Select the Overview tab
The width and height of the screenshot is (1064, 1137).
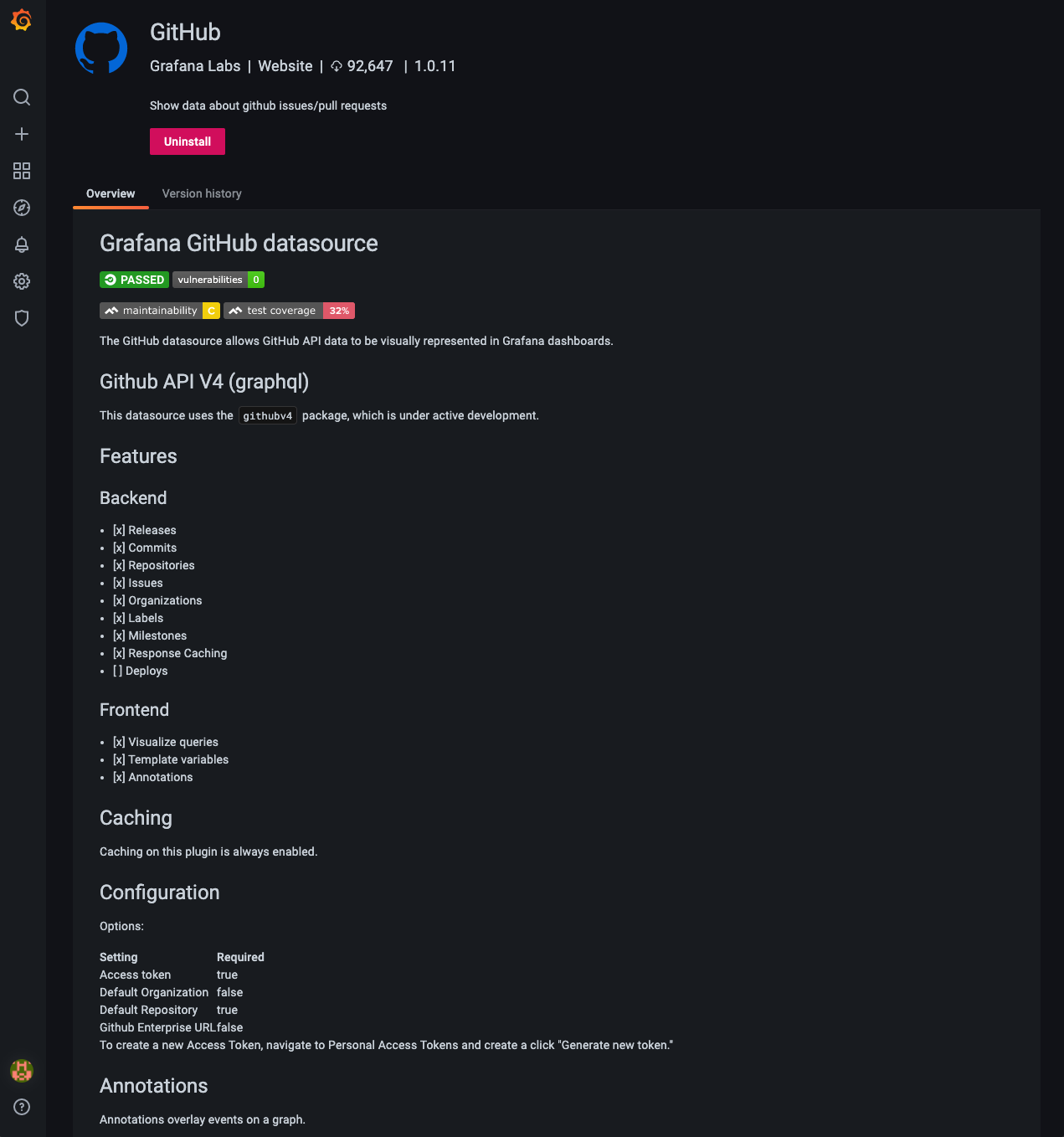pyautogui.click(x=110, y=193)
